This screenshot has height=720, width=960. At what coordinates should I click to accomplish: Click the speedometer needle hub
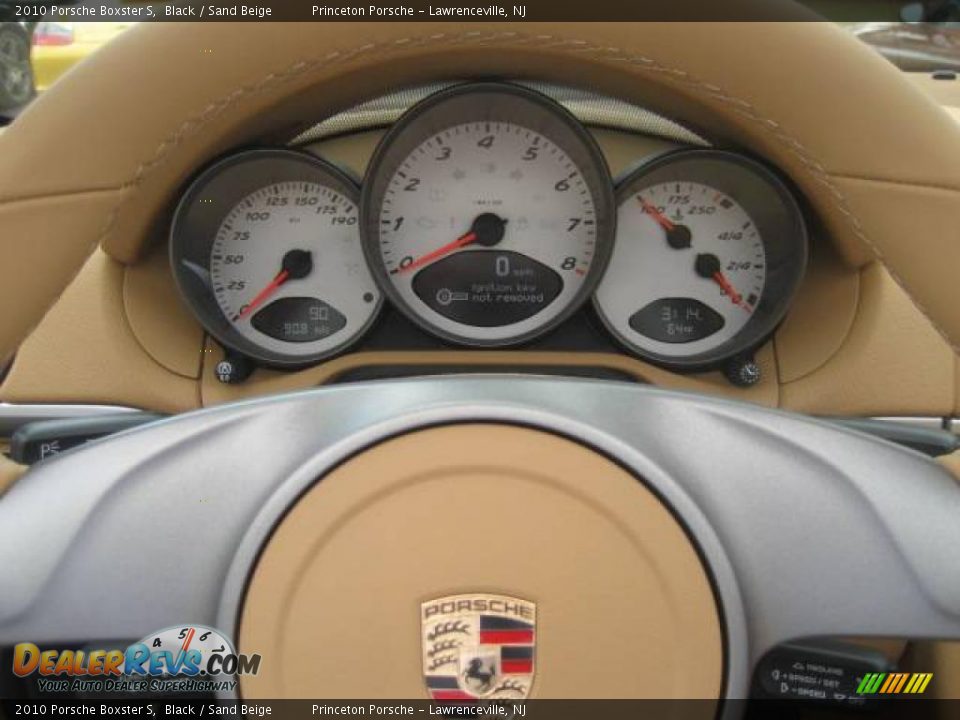click(x=298, y=264)
